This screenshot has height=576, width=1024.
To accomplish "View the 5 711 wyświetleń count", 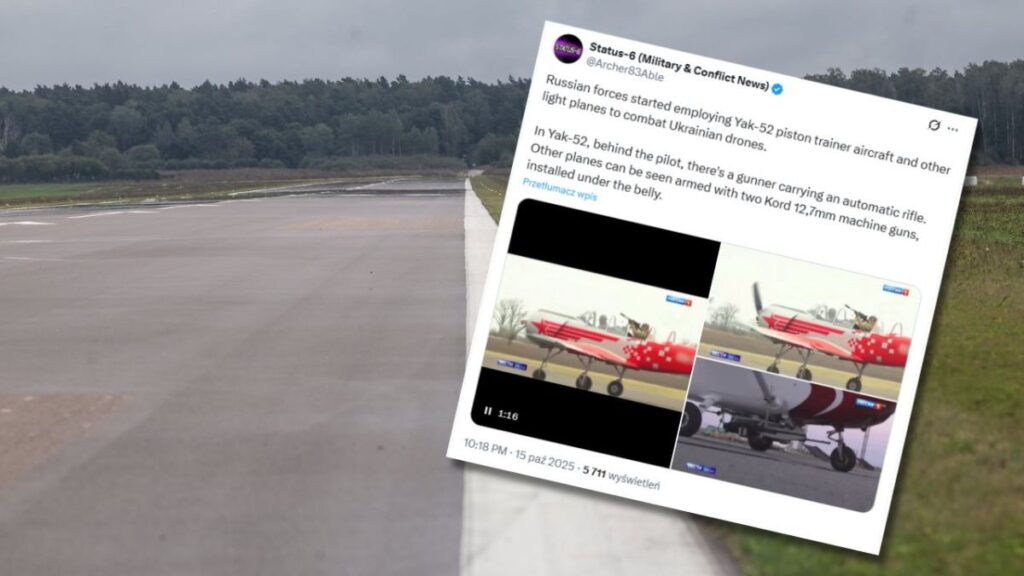I will pos(621,477).
